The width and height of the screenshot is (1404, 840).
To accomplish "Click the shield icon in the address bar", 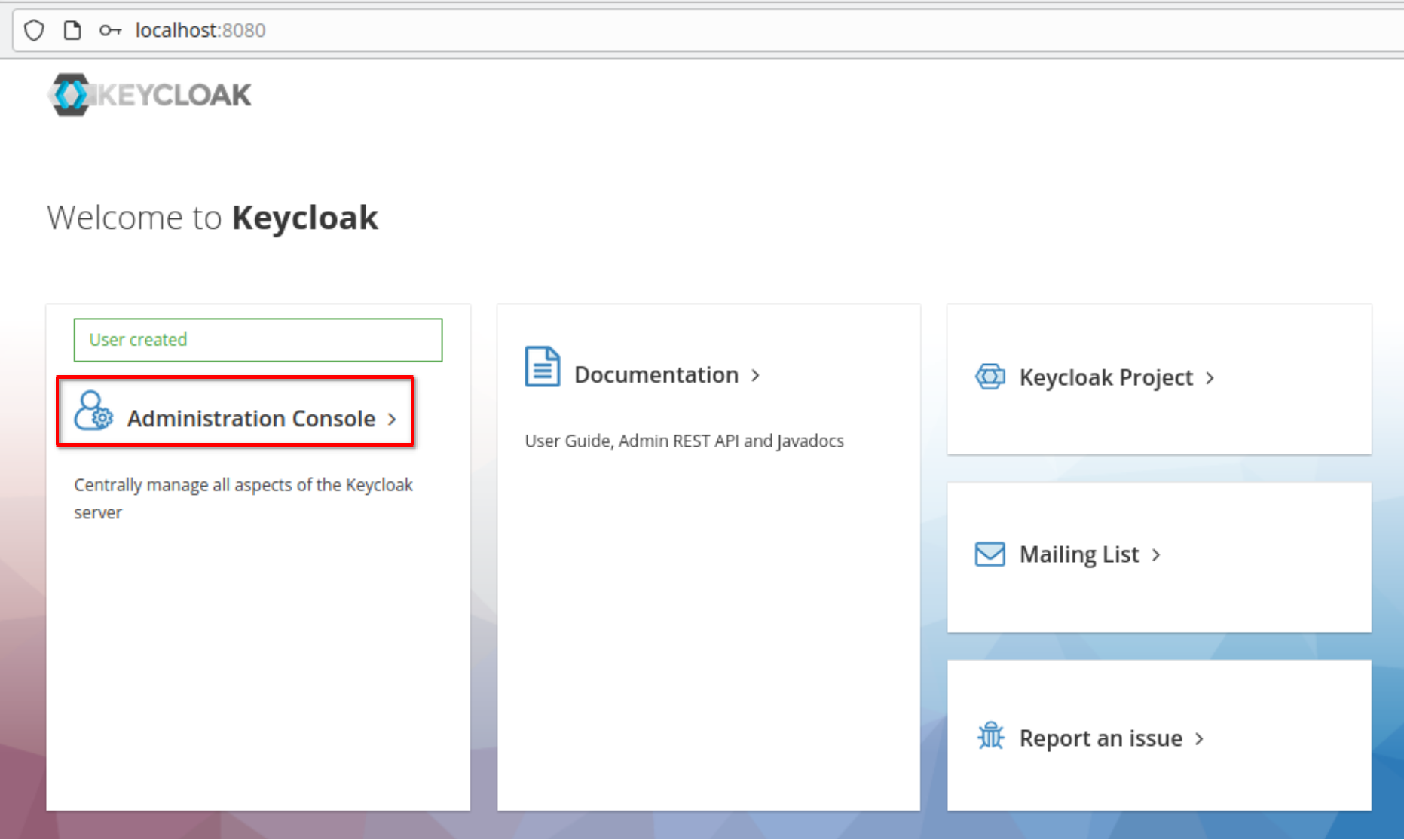I will (x=33, y=30).
